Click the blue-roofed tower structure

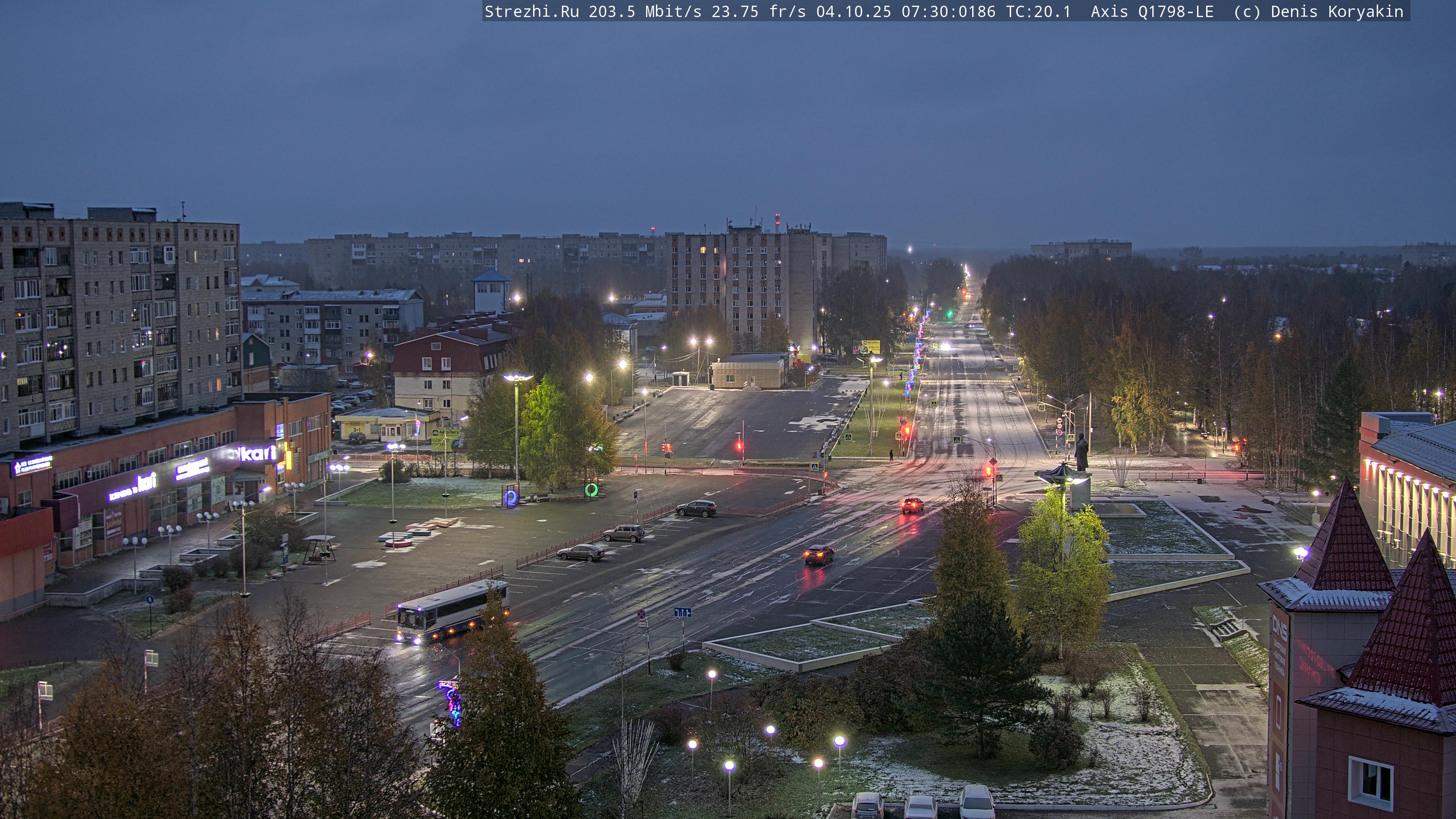click(x=491, y=290)
